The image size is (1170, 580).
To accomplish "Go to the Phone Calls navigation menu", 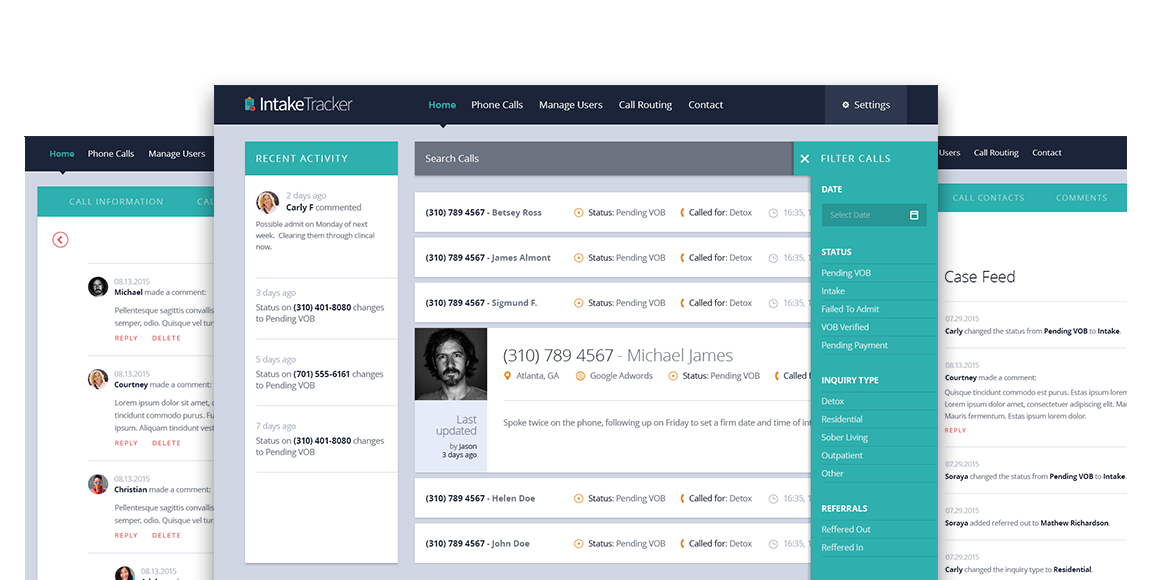I will tap(496, 104).
